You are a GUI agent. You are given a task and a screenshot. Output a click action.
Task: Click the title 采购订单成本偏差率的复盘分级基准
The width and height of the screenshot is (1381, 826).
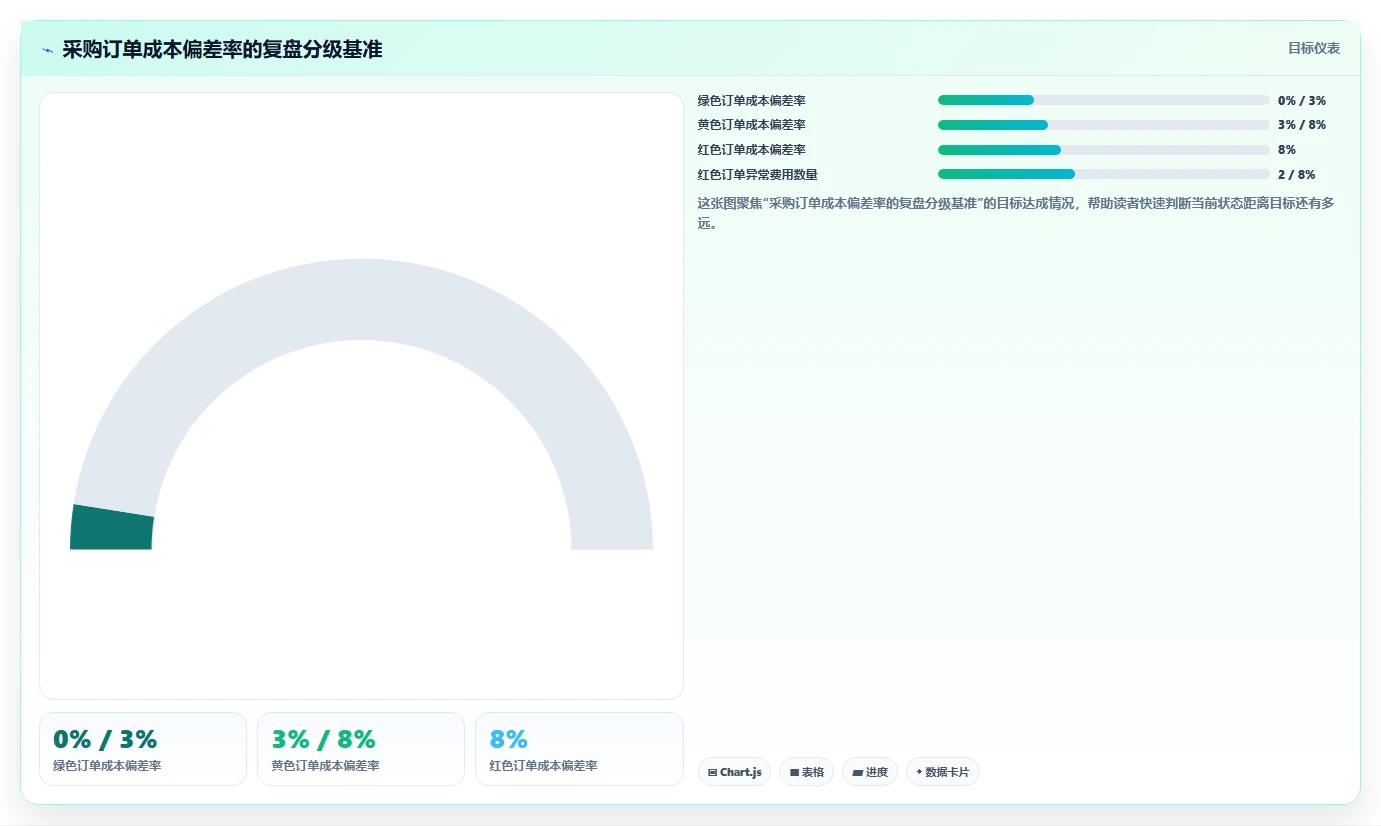click(x=222, y=50)
